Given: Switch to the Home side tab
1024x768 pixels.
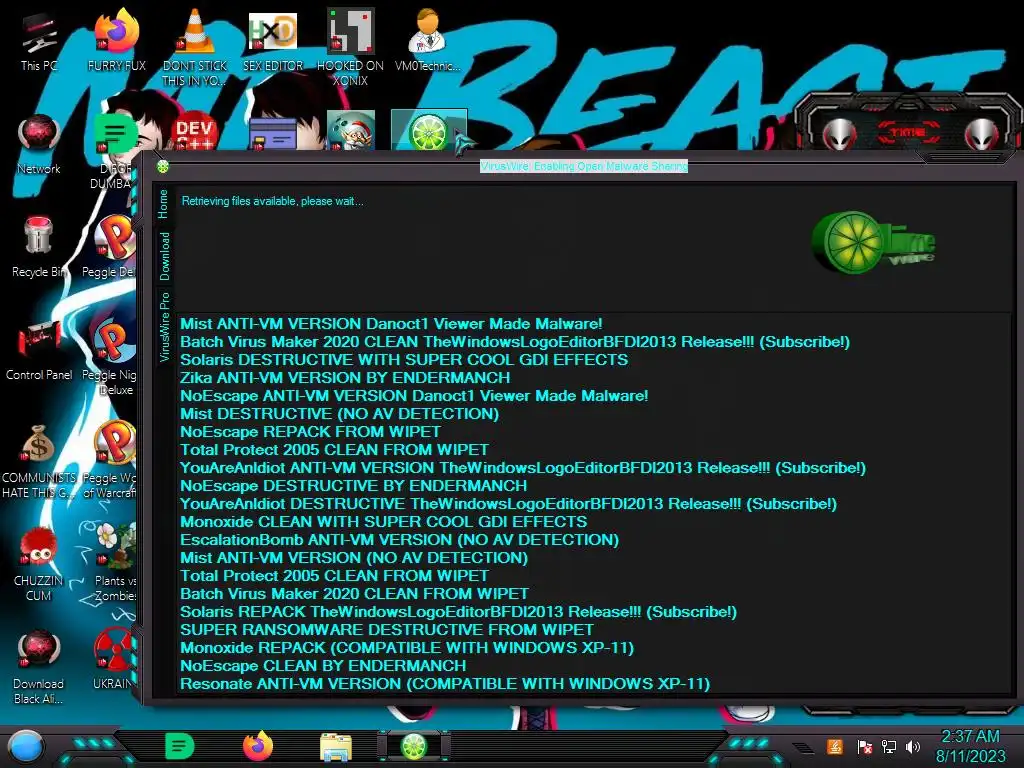Looking at the screenshot, I should [x=163, y=204].
